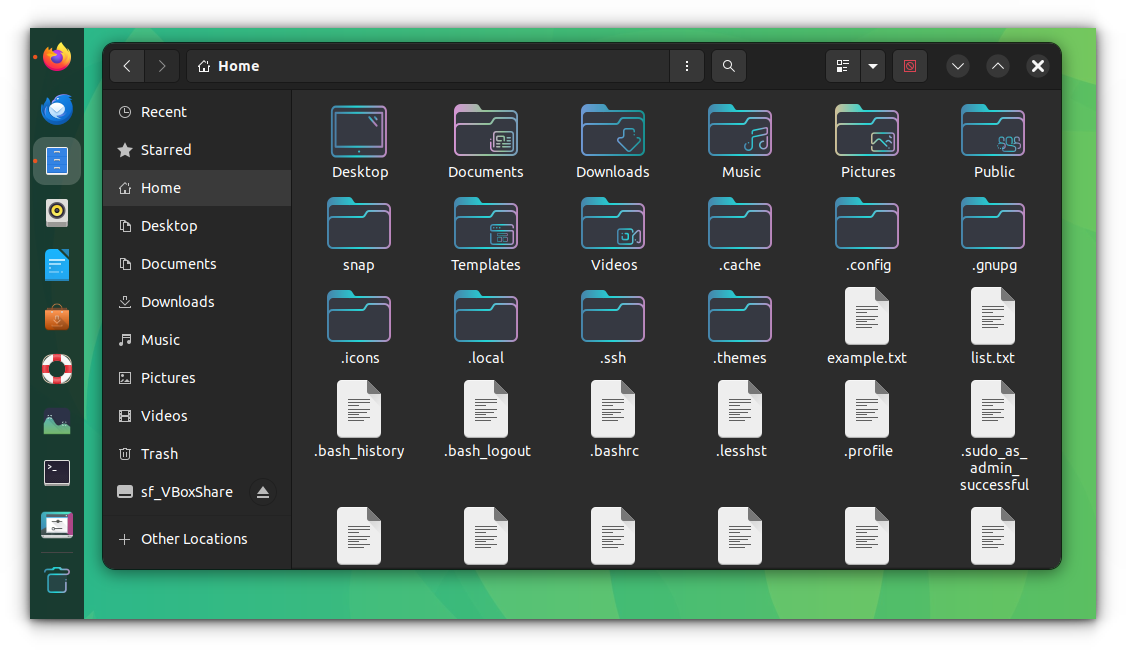Screen dimensions: 1126x651
Task: Click the red record-screen indicator icon
Action: tap(909, 65)
